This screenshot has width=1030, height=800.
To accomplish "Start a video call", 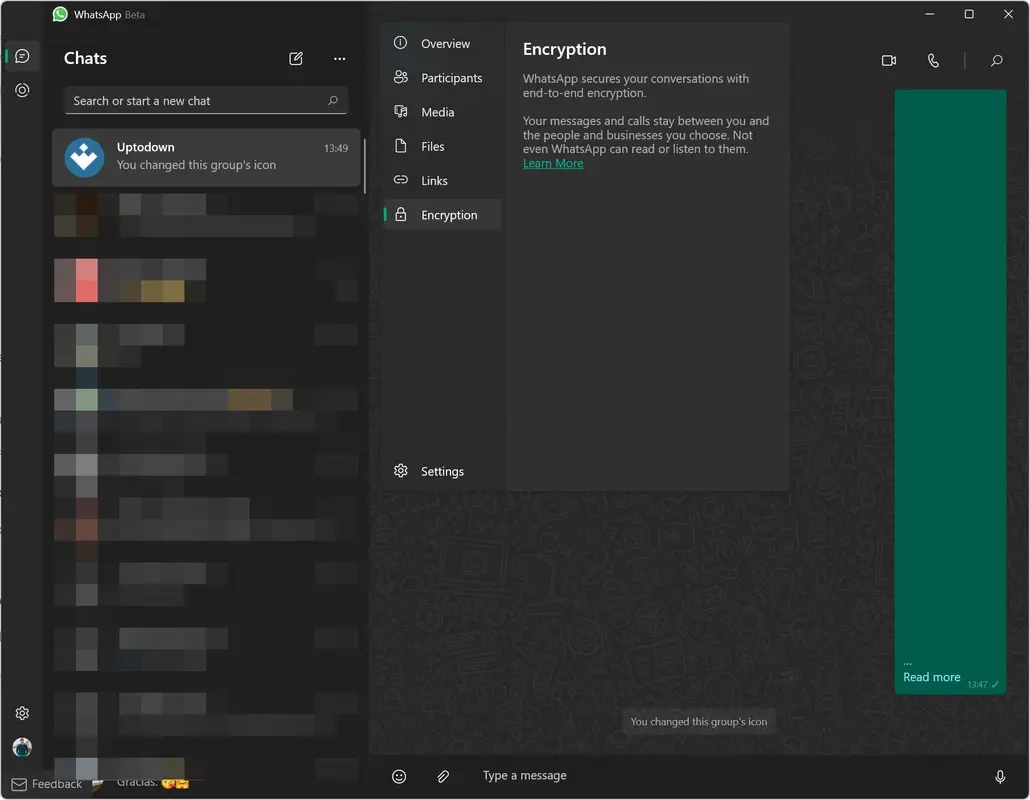I will click(x=888, y=60).
